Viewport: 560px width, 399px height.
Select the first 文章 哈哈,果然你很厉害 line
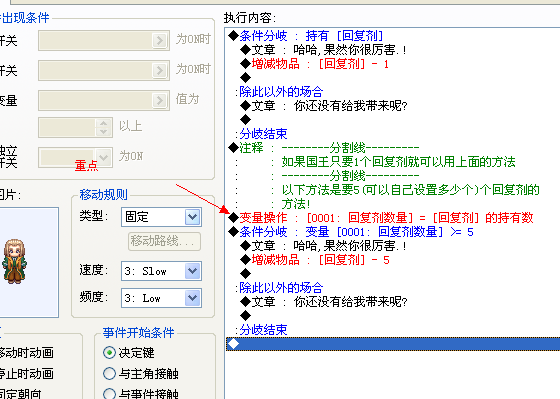(x=324, y=50)
